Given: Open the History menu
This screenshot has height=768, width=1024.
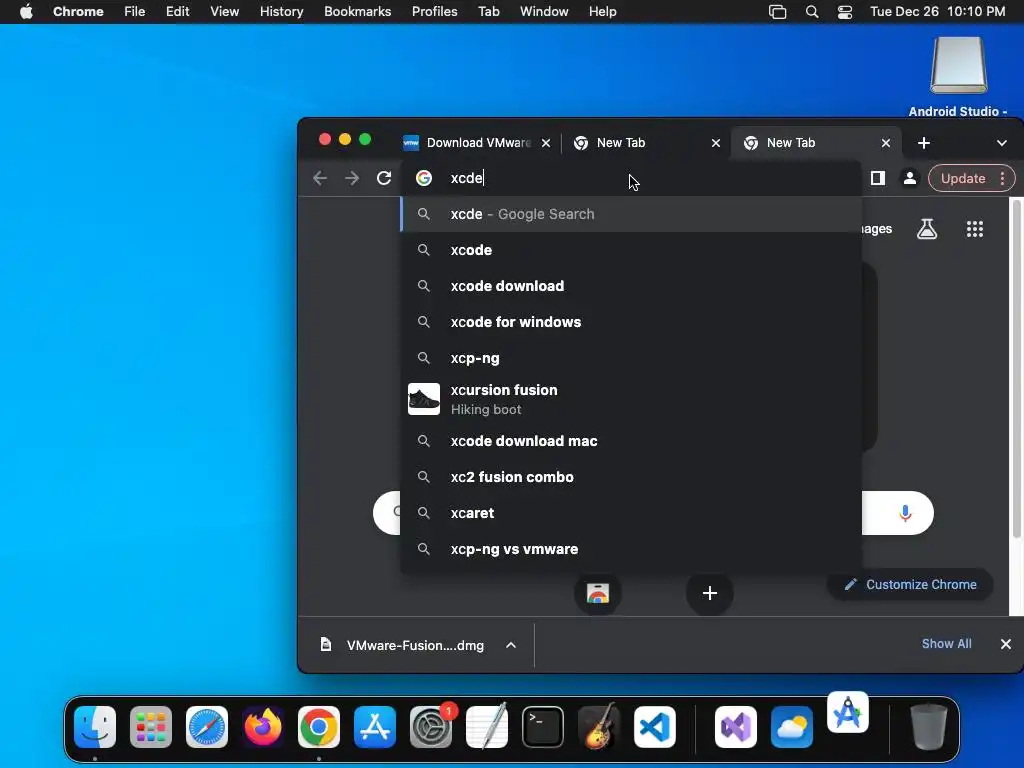Looking at the screenshot, I should tap(281, 12).
